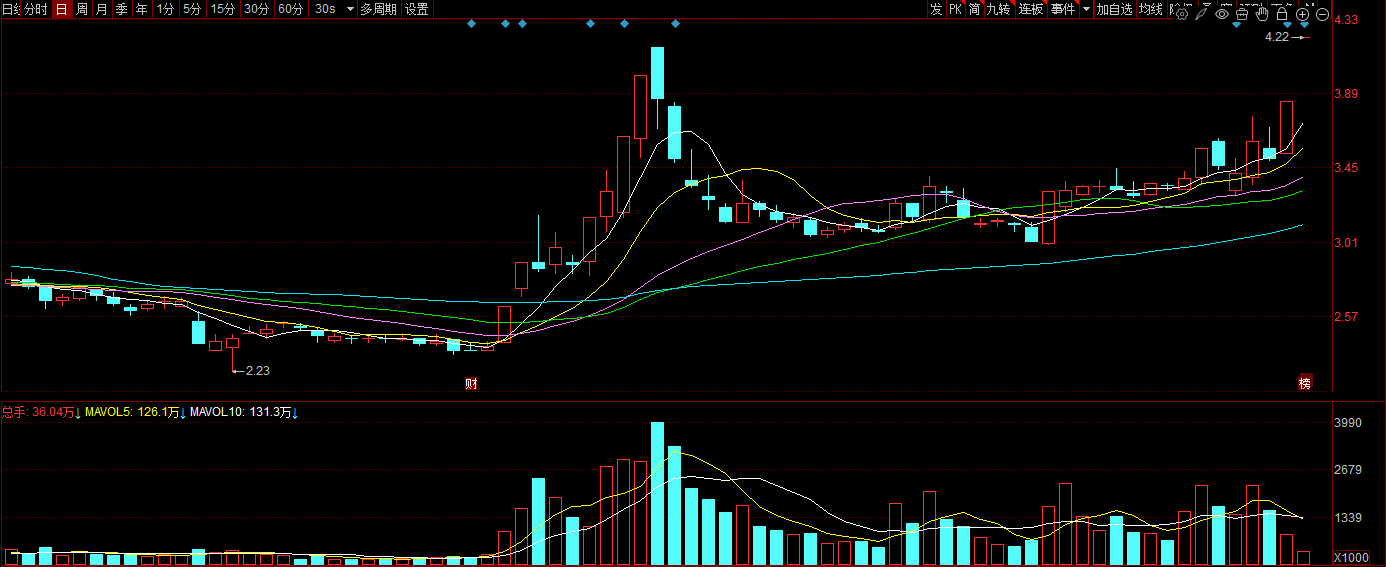This screenshot has width=1386, height=567.
Task: Click the 财 marker below the chart
Action: [471, 383]
